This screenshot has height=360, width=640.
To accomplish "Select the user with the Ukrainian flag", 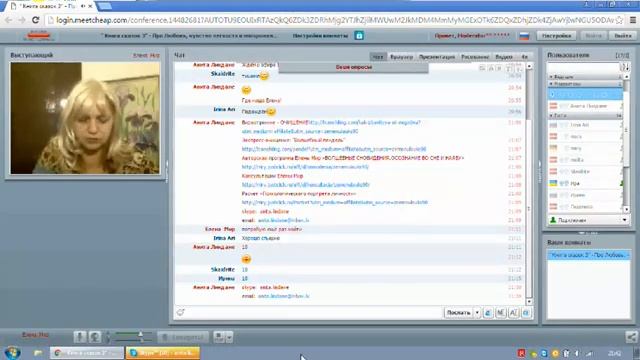I will pos(585,184).
